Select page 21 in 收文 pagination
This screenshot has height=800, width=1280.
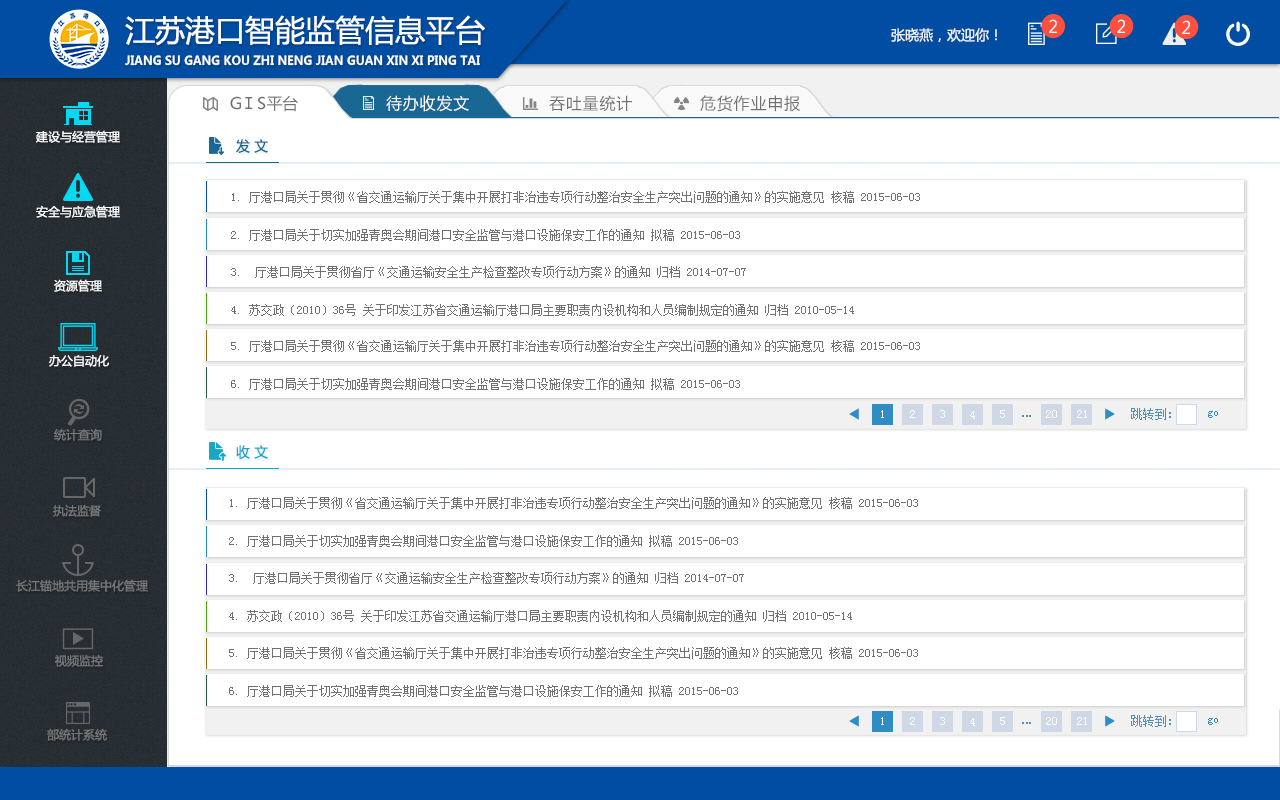click(1081, 721)
